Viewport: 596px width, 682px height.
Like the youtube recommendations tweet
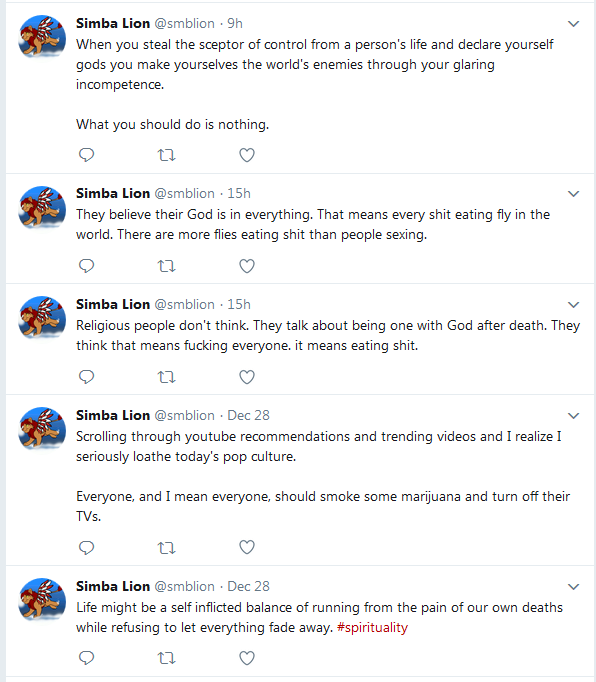(x=247, y=547)
